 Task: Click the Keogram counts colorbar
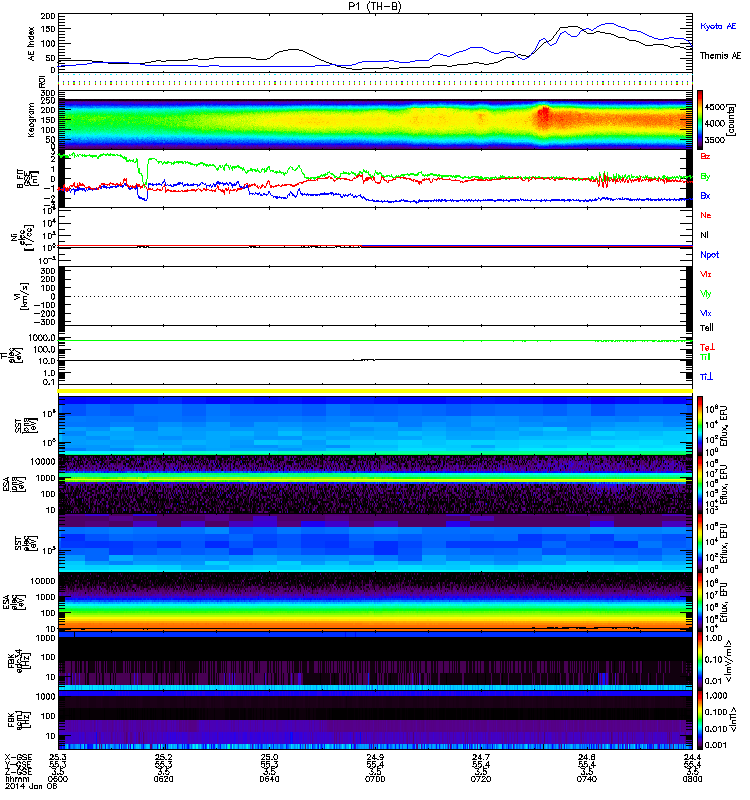coord(701,119)
